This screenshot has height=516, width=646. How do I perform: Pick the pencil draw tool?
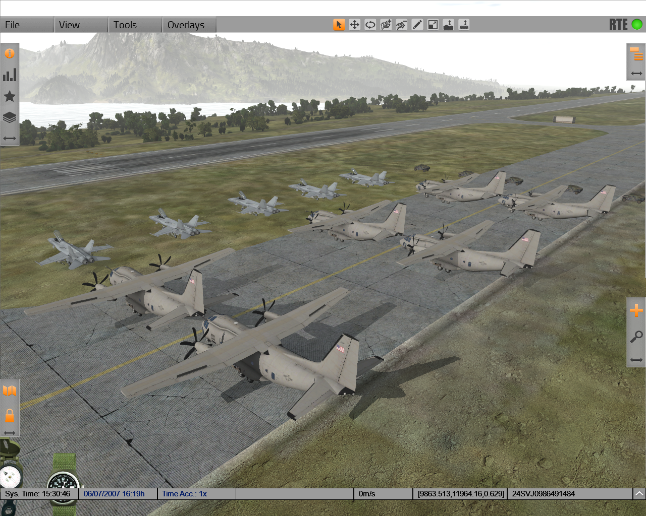point(417,25)
